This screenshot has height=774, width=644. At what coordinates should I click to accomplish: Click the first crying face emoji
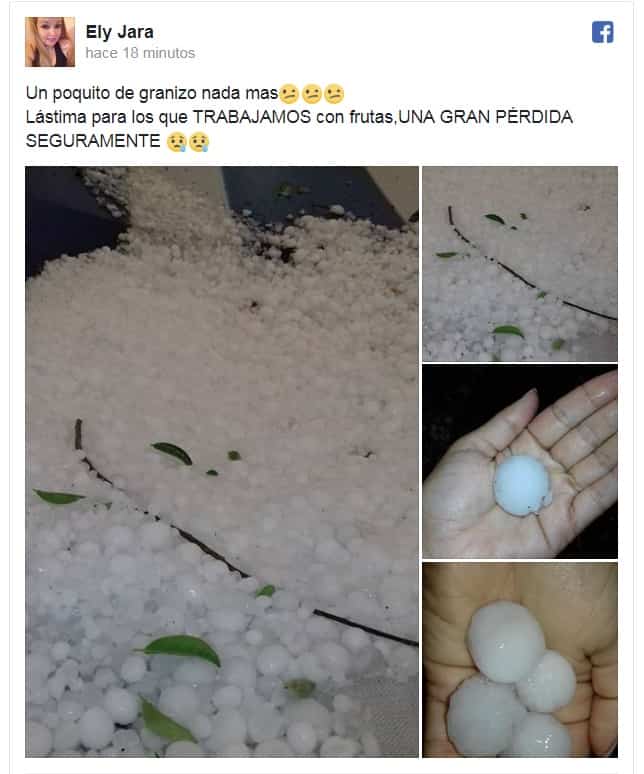(177, 142)
